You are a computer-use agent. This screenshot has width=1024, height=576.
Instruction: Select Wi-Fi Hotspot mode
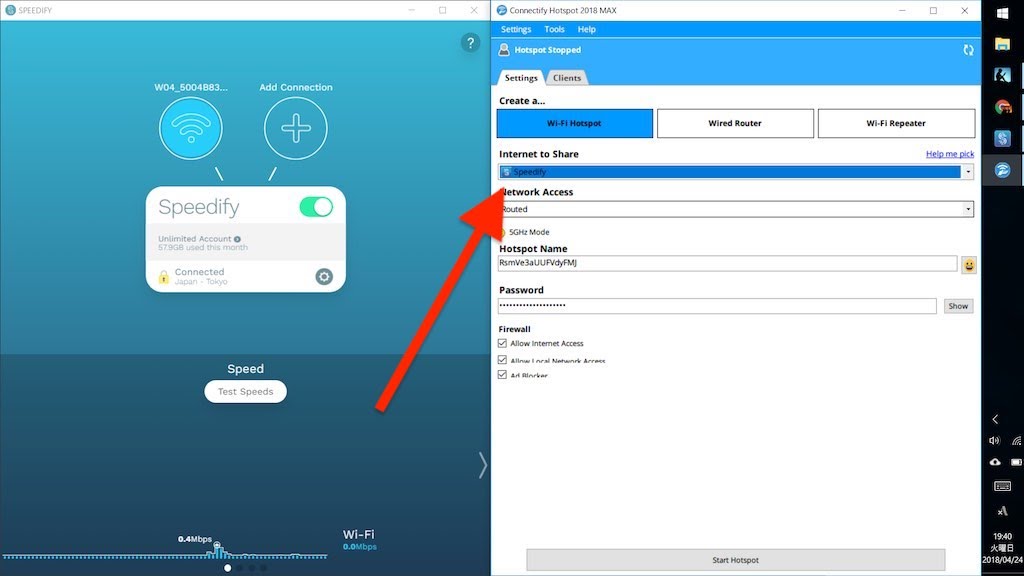tap(575, 123)
